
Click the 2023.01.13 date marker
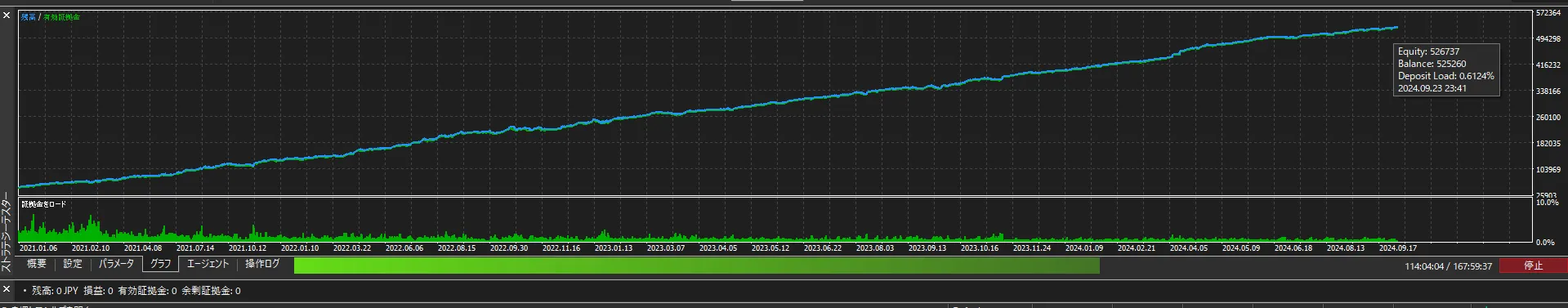(613, 248)
